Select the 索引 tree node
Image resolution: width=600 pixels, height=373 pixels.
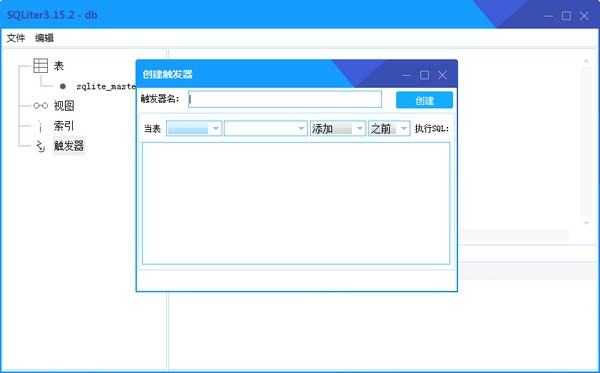[x=64, y=126]
